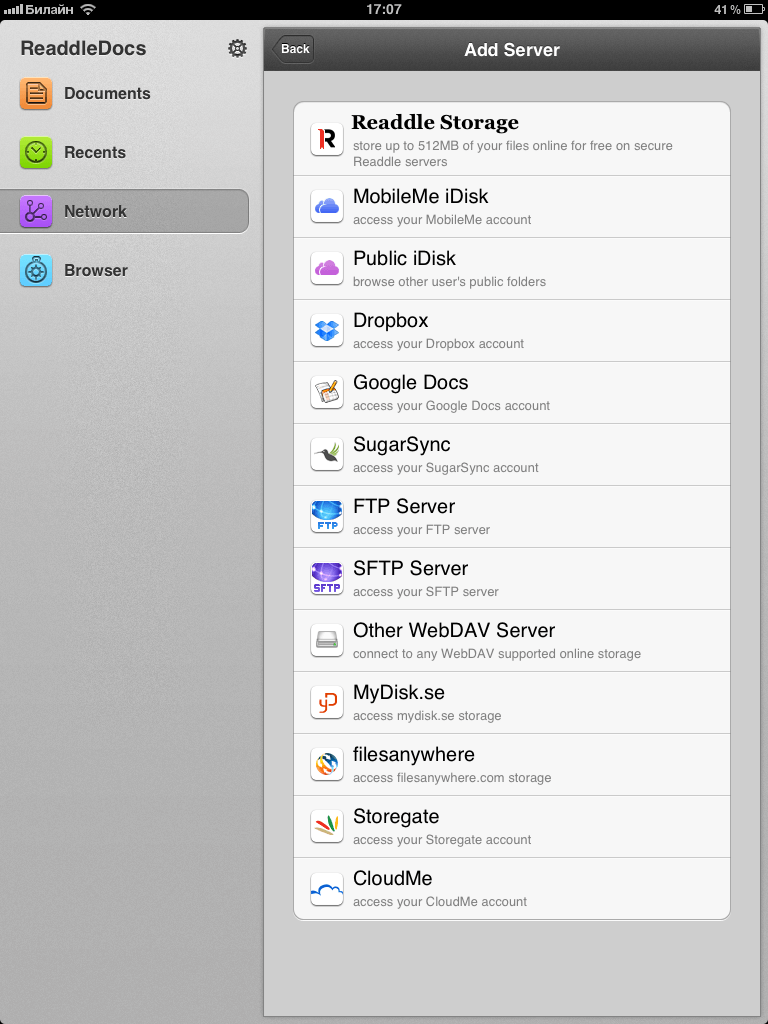Click the MobileMe iDisk blue cloud icon
The image size is (768, 1024).
[327, 206]
